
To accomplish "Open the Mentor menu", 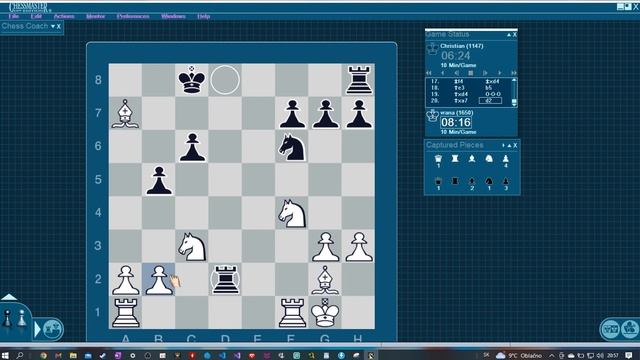I will click(x=96, y=16).
